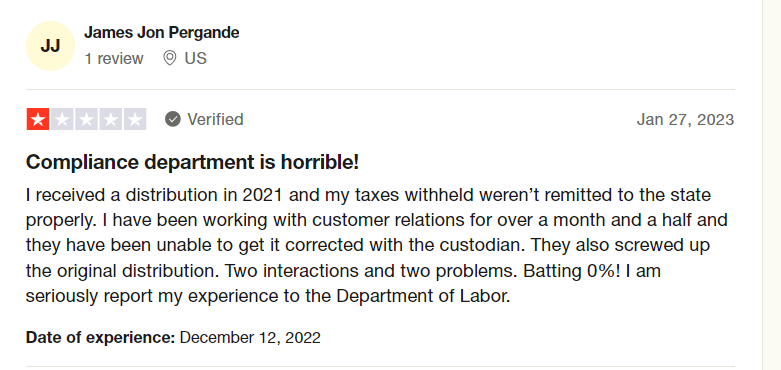Click 'Department of Labor' in the review text
The image size is (781, 370).
point(423,296)
